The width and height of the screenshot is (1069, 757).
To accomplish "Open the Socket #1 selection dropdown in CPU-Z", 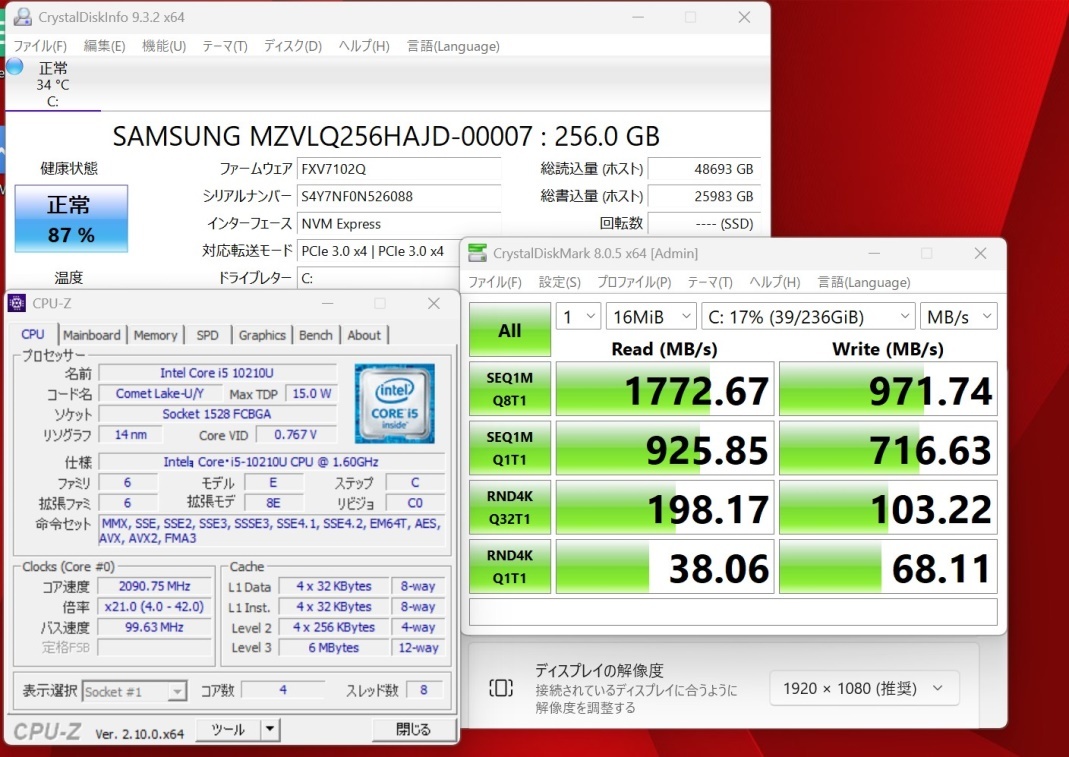I will click(134, 692).
